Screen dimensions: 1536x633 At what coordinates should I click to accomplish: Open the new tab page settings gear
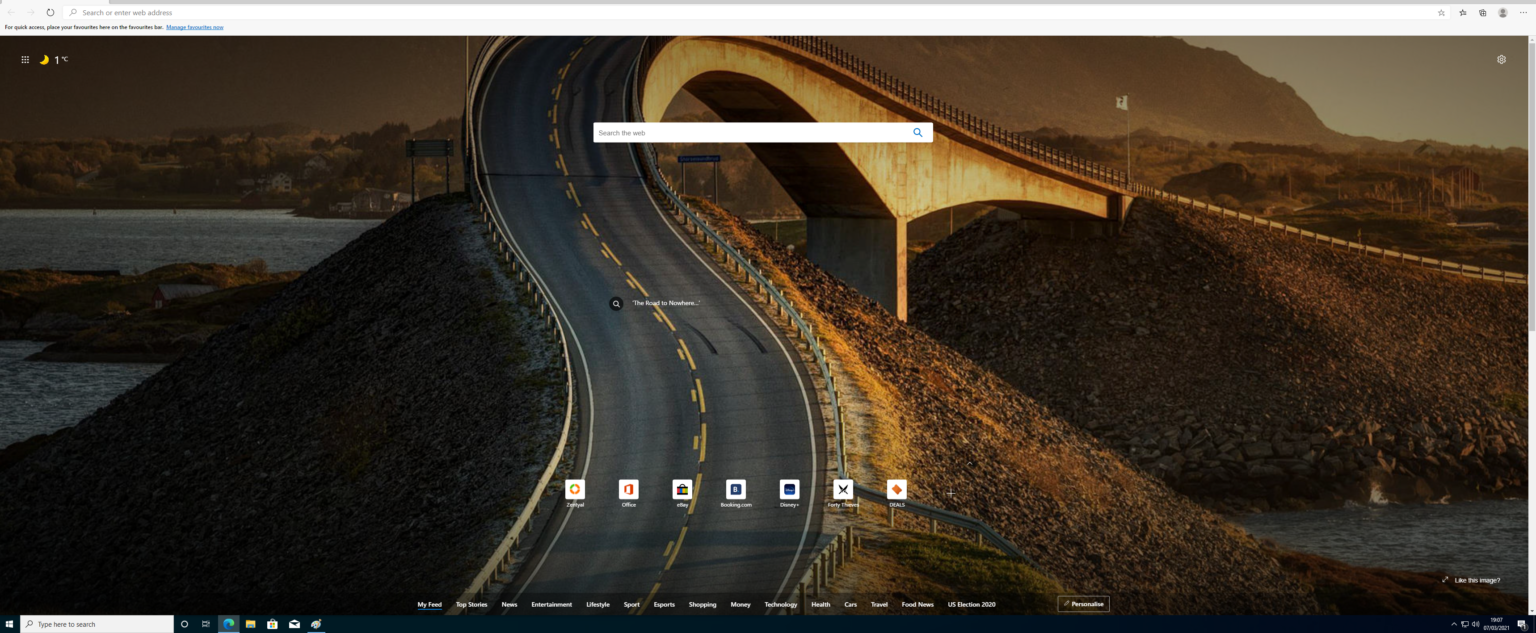pyautogui.click(x=1500, y=59)
